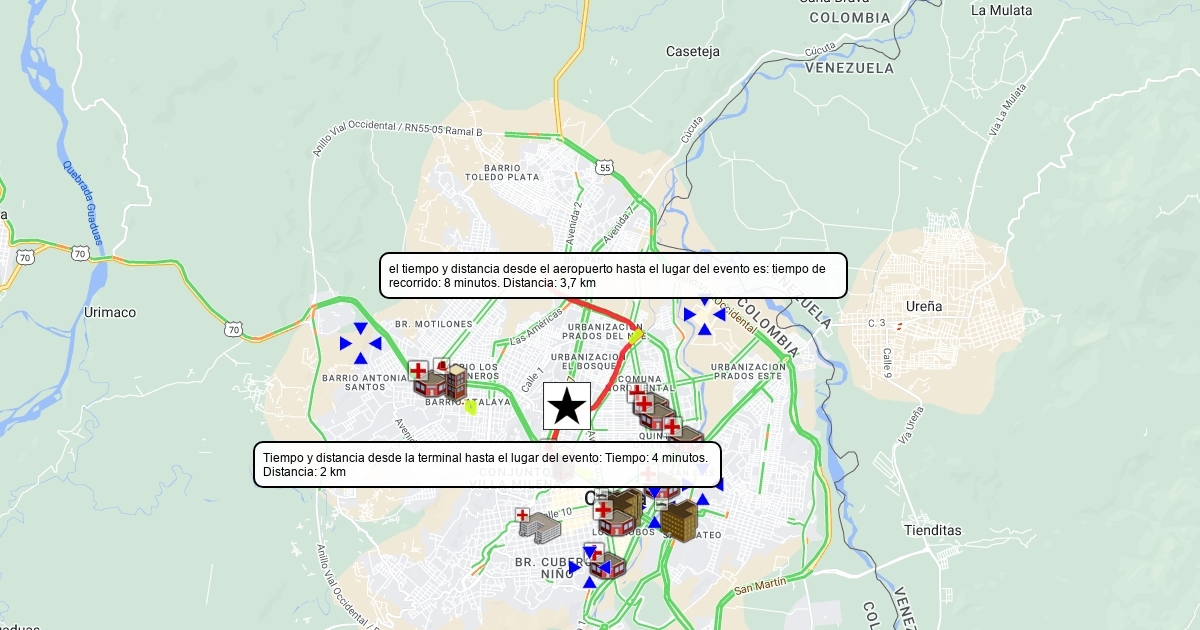Click the route 55 highway shield
The height and width of the screenshot is (630, 1200).
[605, 168]
